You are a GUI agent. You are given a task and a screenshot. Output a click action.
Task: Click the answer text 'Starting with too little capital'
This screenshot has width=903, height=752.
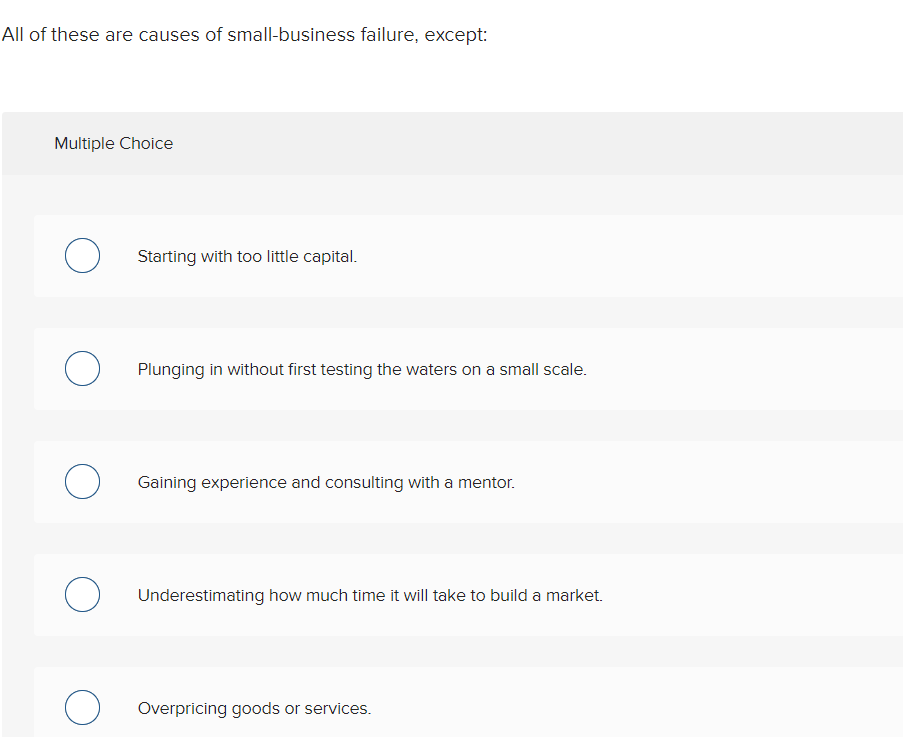(244, 256)
